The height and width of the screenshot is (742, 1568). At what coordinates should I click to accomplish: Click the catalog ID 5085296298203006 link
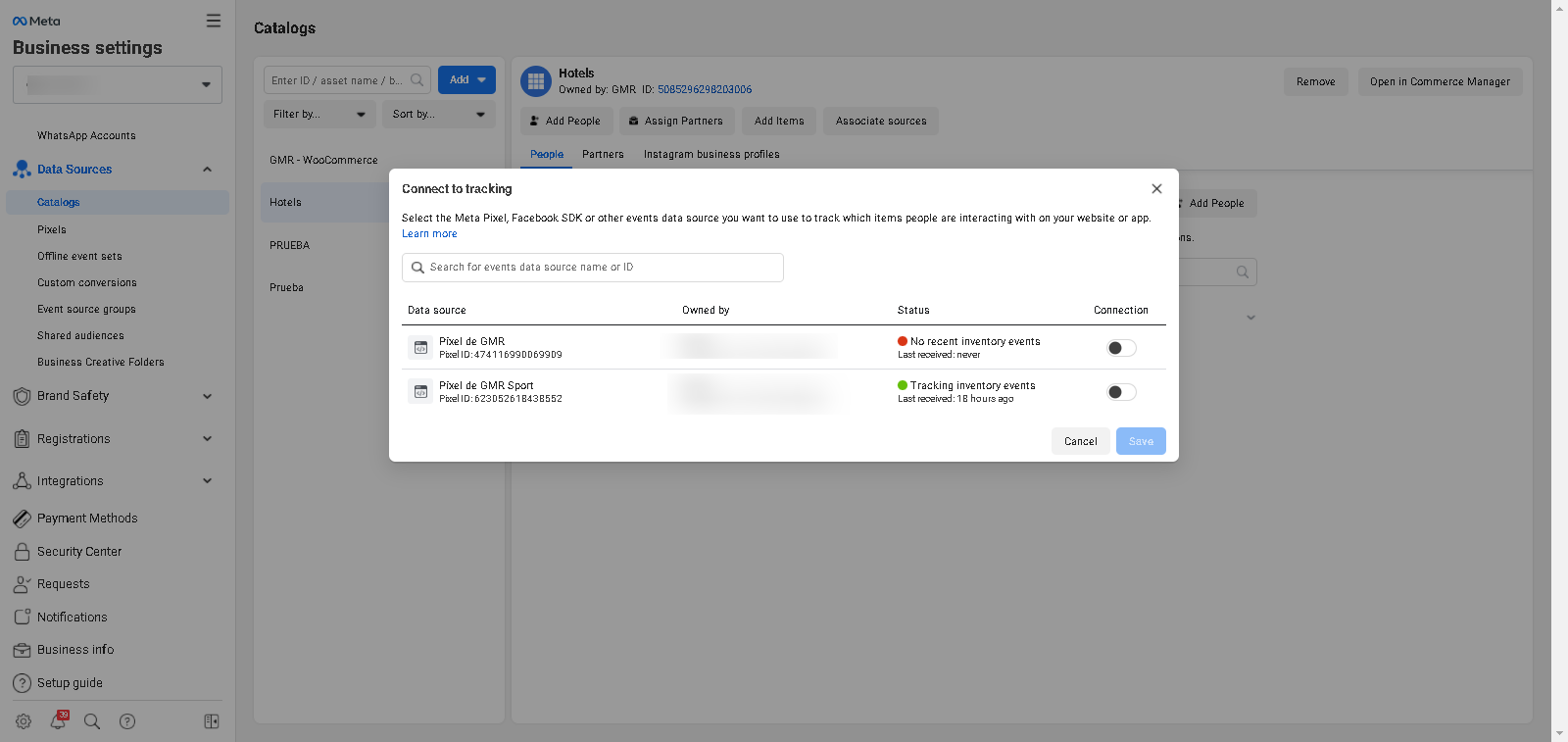coord(705,89)
